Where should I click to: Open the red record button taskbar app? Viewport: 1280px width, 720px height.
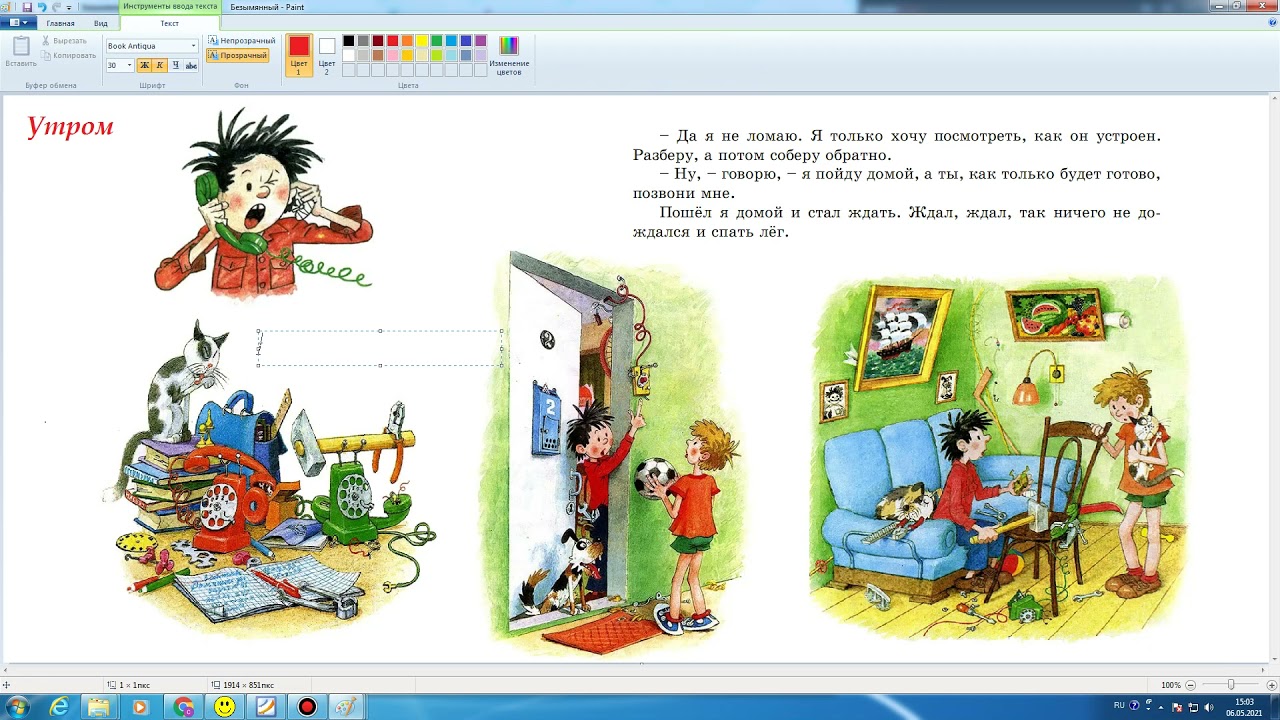pos(307,707)
